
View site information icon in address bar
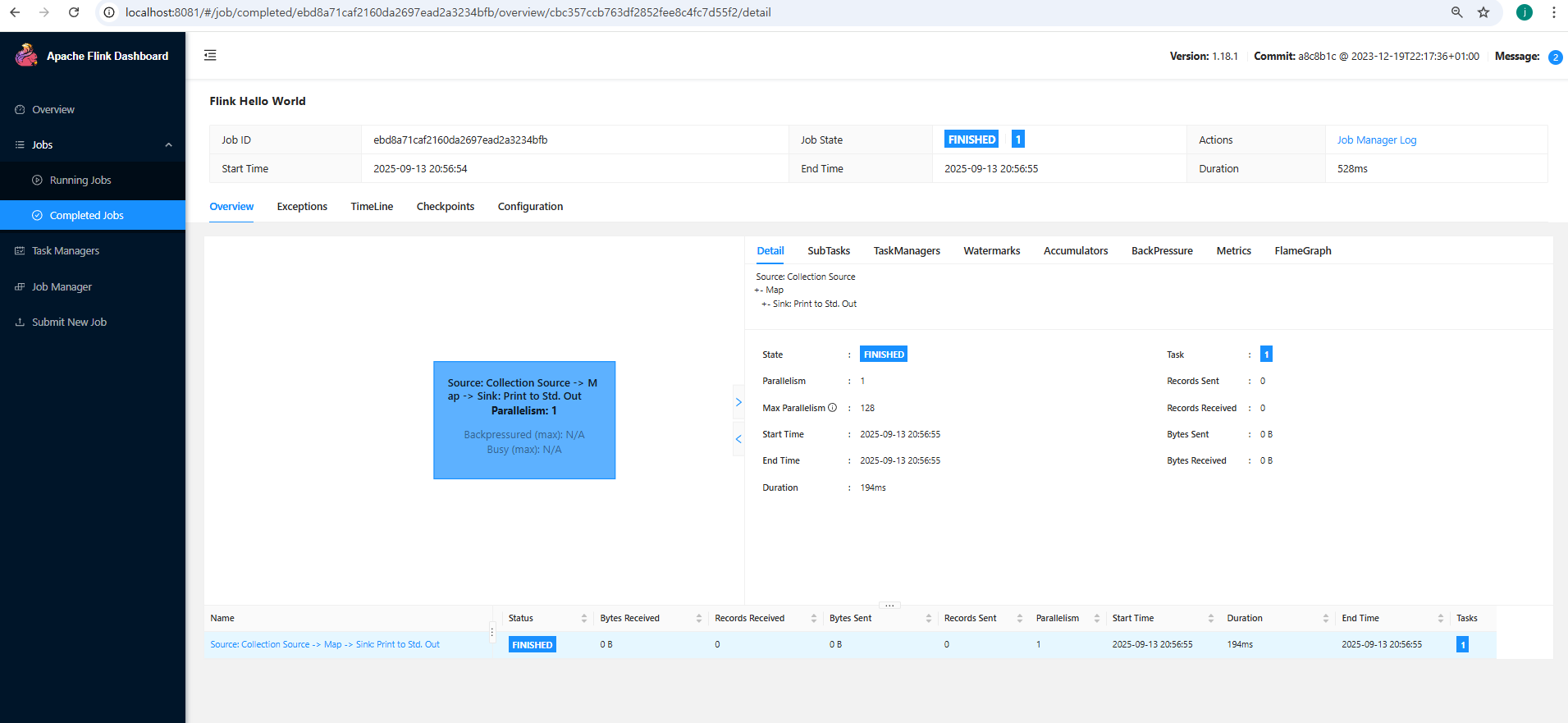tap(109, 12)
